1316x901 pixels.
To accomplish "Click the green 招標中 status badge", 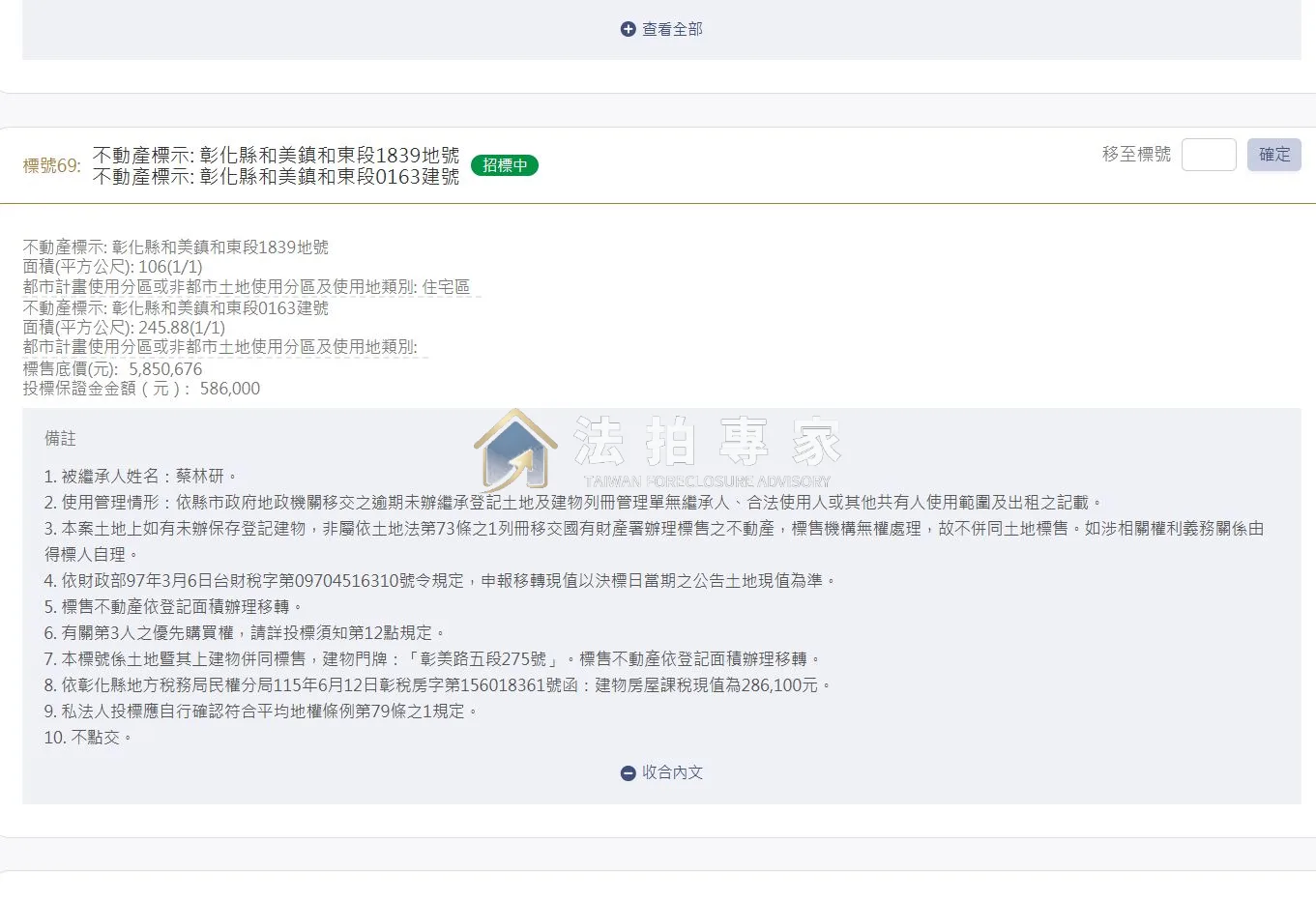I will coord(505,165).
